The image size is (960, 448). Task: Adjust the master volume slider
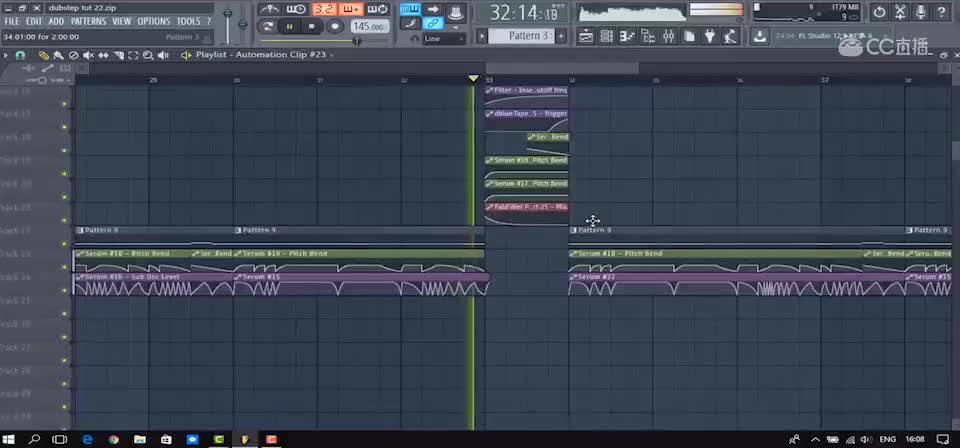coord(228,23)
